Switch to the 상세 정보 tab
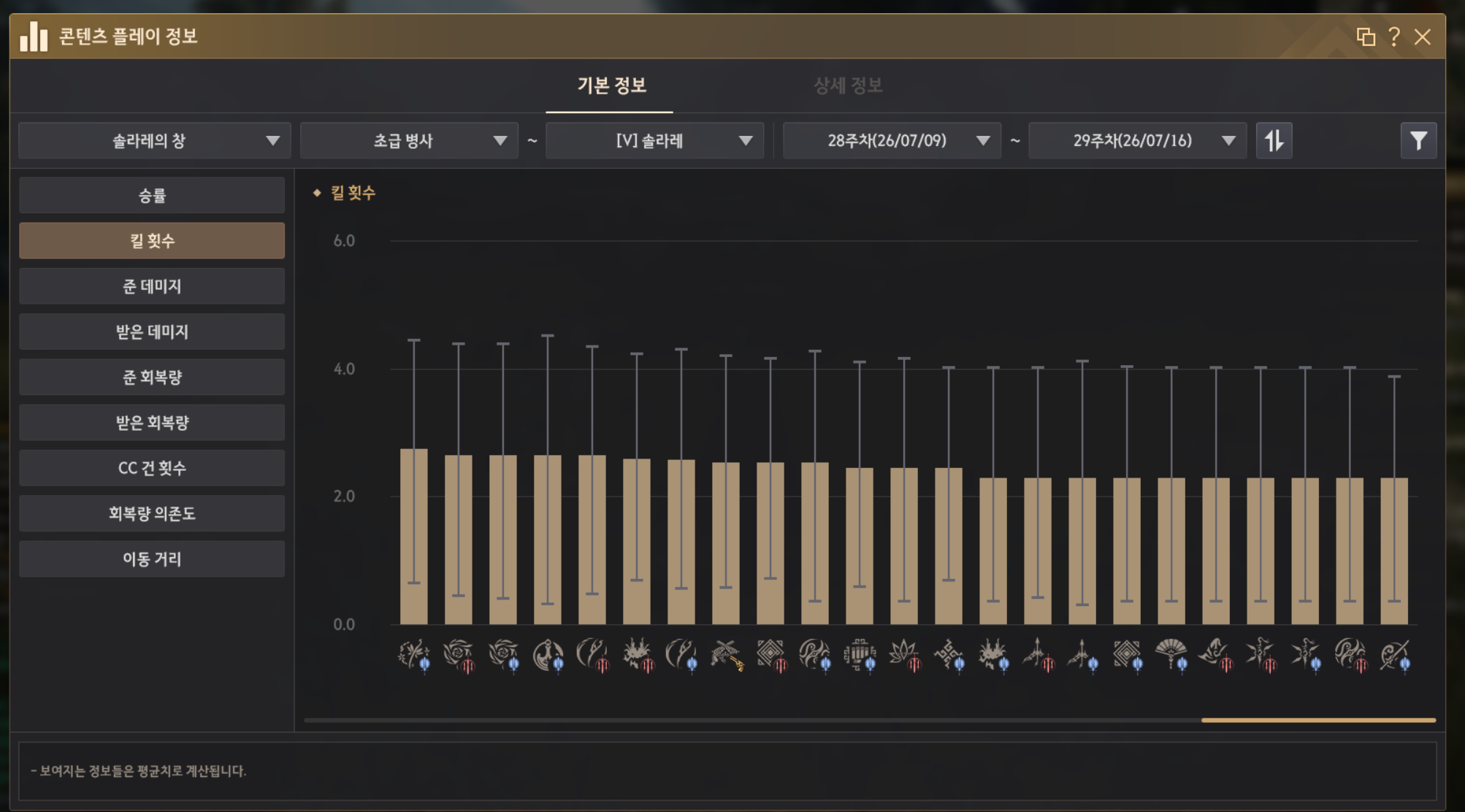This screenshot has height=812, width=1465. [848, 85]
